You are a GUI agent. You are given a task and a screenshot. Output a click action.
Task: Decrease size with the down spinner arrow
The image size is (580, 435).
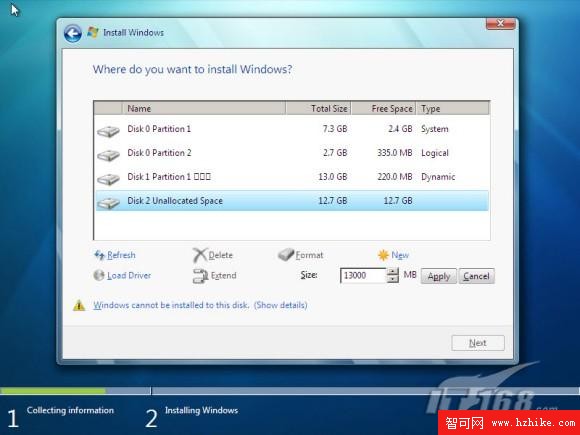pyautogui.click(x=392, y=279)
